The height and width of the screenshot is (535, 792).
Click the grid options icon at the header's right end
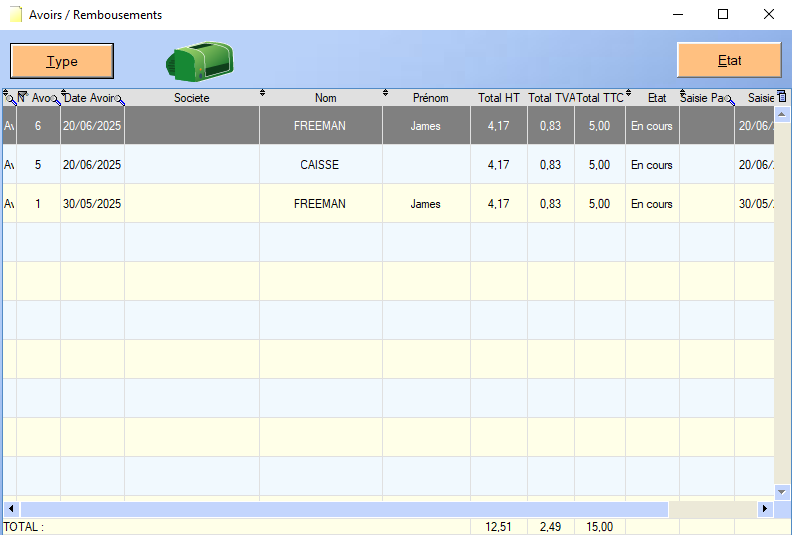782,97
